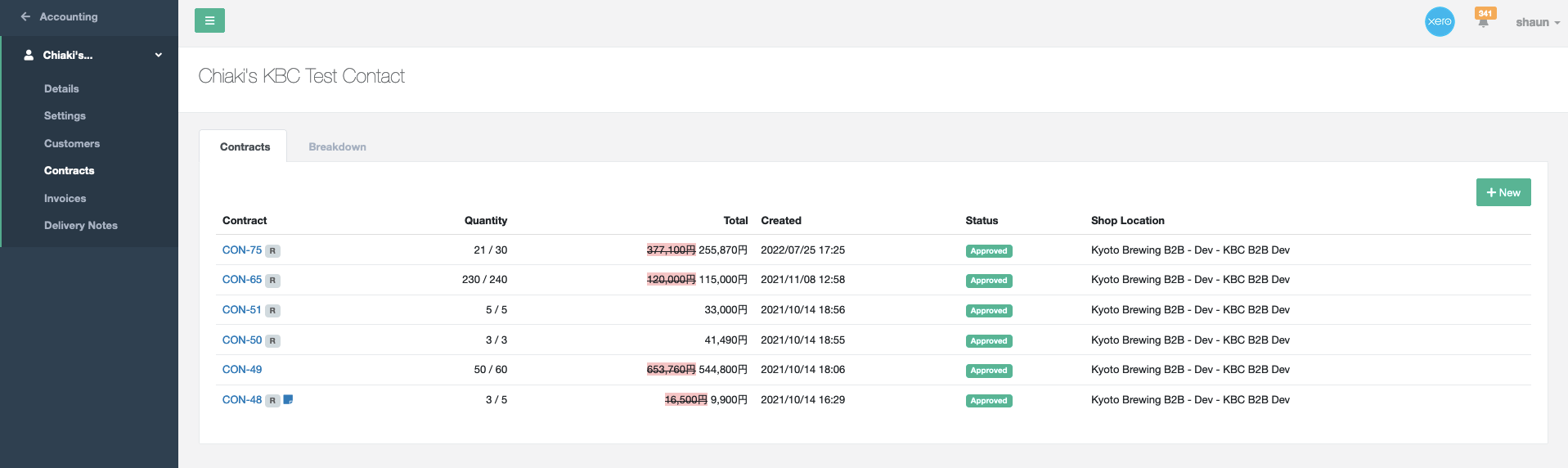Click the Shop Location column header

tap(1127, 220)
